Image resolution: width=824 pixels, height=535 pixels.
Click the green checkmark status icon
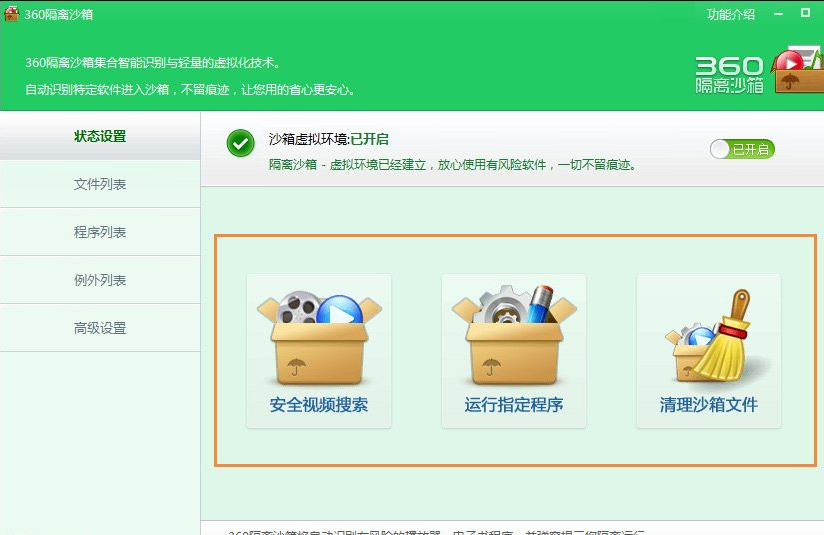[x=241, y=143]
